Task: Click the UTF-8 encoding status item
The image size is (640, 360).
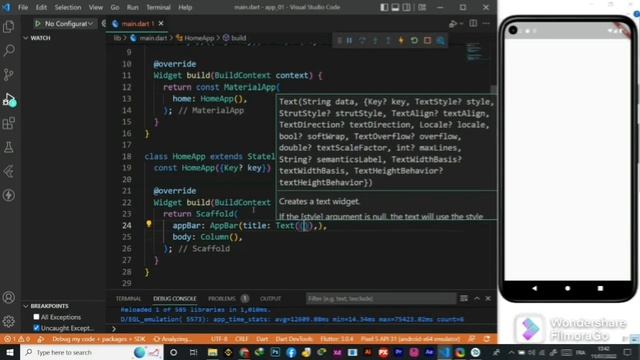Action: 219,339
